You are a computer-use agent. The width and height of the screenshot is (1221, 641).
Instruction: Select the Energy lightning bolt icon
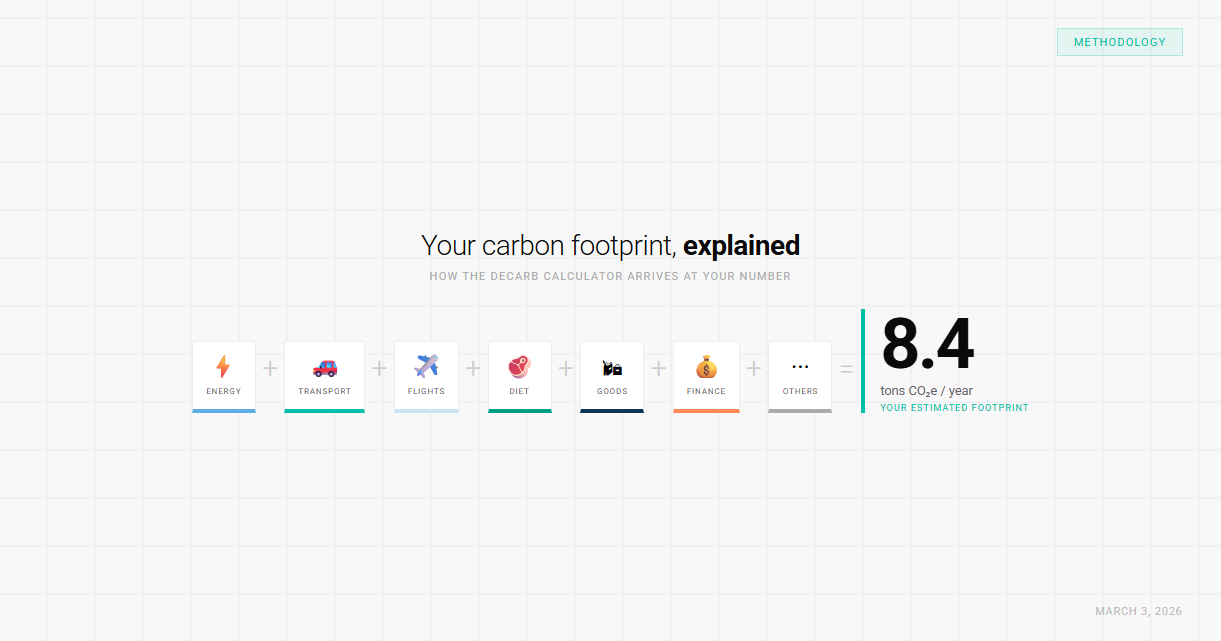tap(223, 365)
